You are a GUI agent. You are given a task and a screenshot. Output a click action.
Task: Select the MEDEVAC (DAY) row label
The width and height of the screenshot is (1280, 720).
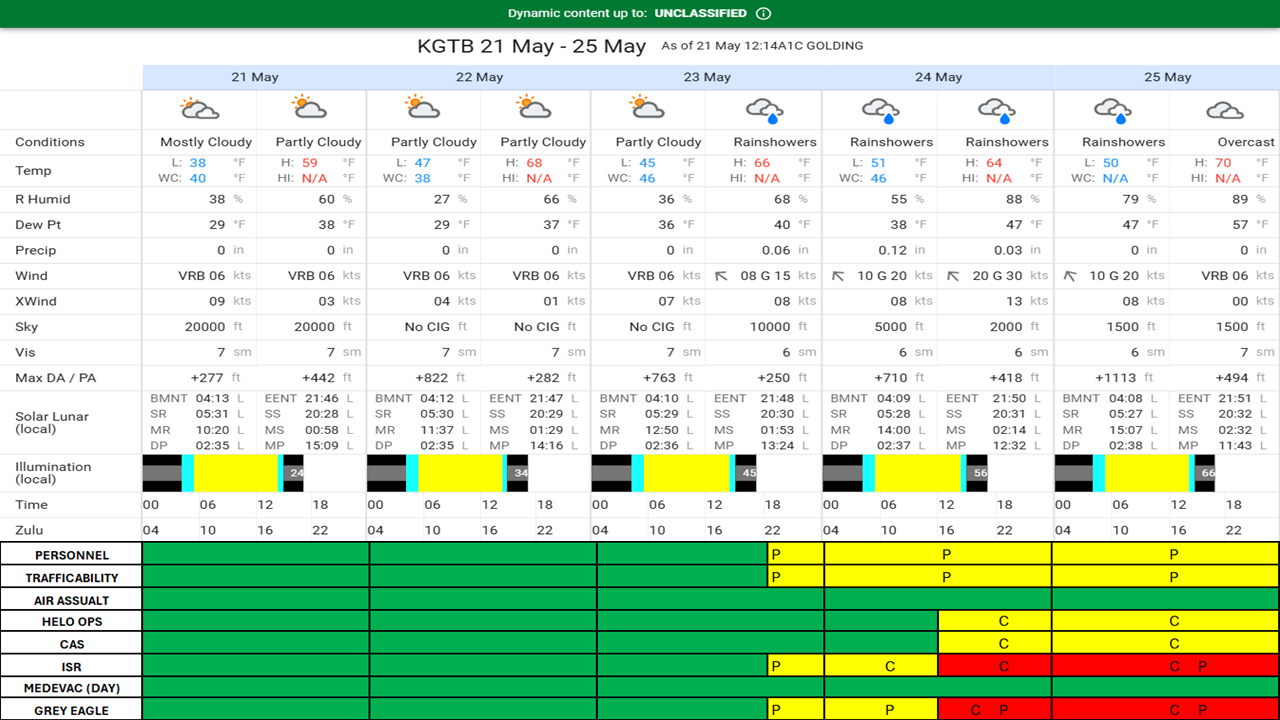pyautogui.click(x=72, y=689)
